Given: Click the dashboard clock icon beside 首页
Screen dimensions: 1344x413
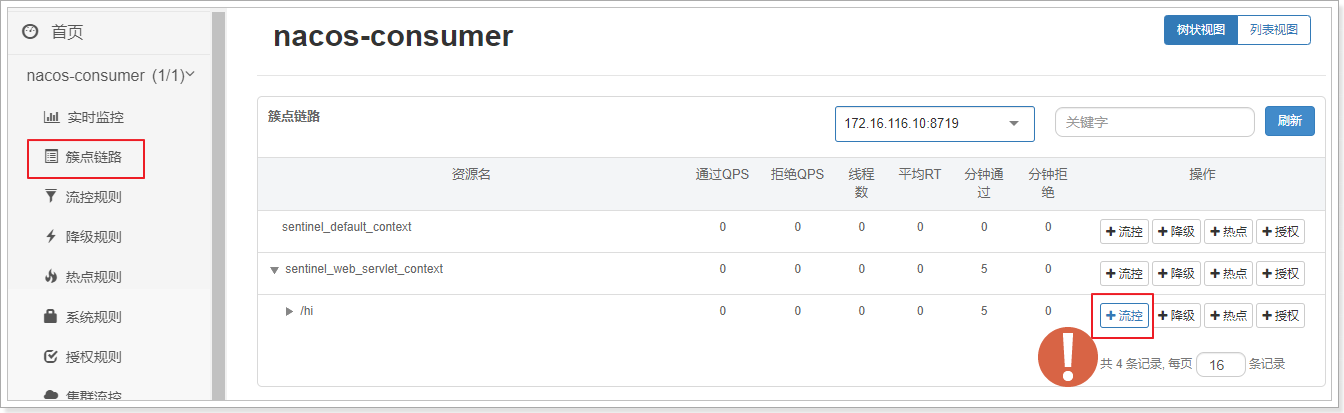Looking at the screenshot, I should click(30, 33).
